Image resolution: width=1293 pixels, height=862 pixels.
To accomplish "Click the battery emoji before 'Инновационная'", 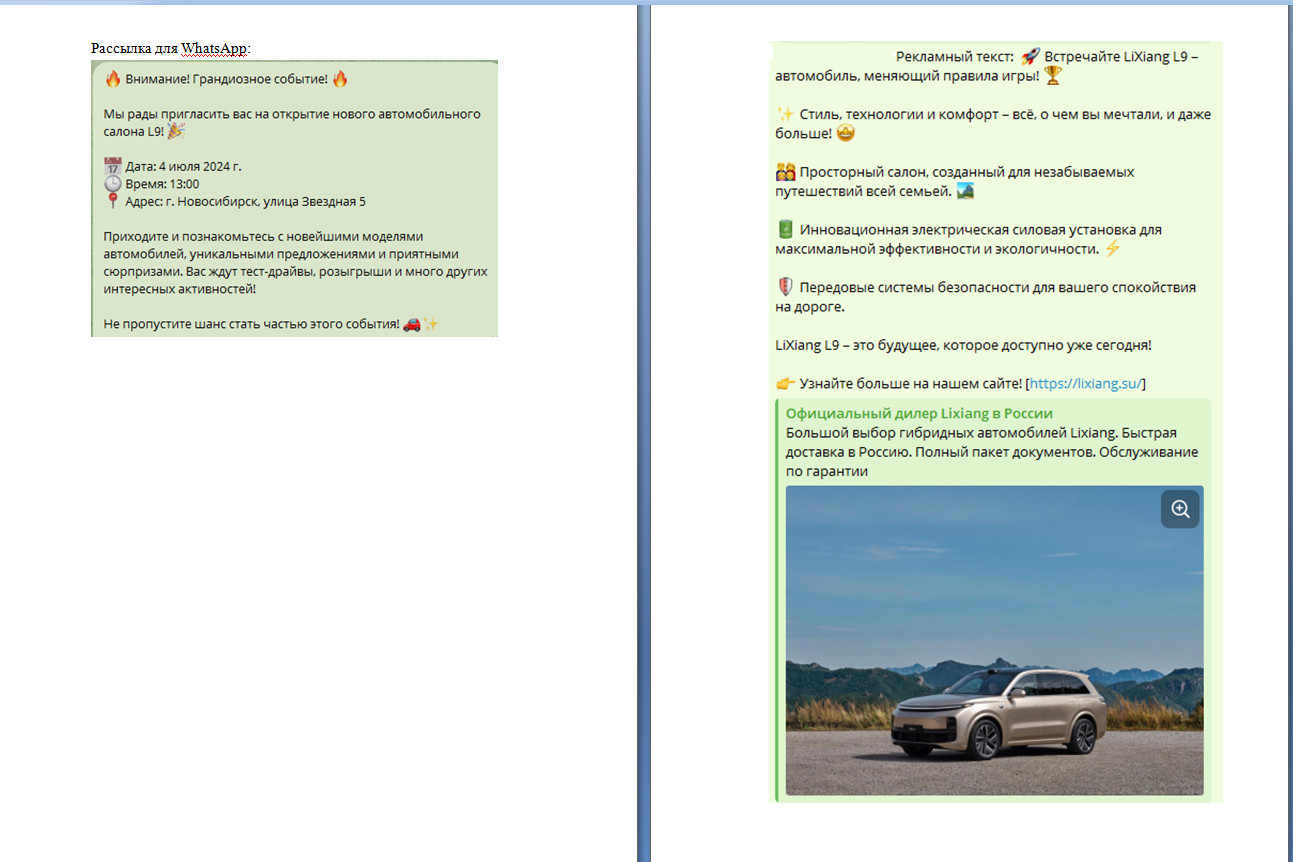I will [x=785, y=229].
